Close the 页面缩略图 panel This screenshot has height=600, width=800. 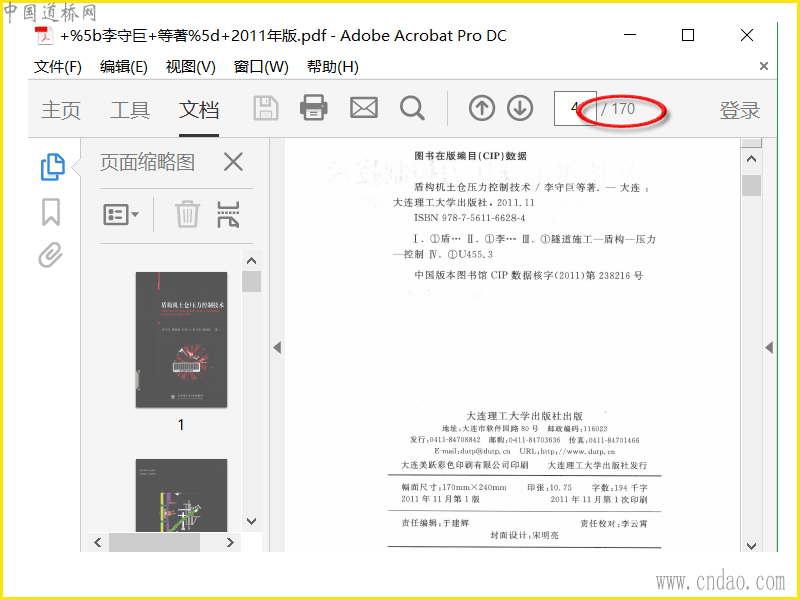point(233,162)
